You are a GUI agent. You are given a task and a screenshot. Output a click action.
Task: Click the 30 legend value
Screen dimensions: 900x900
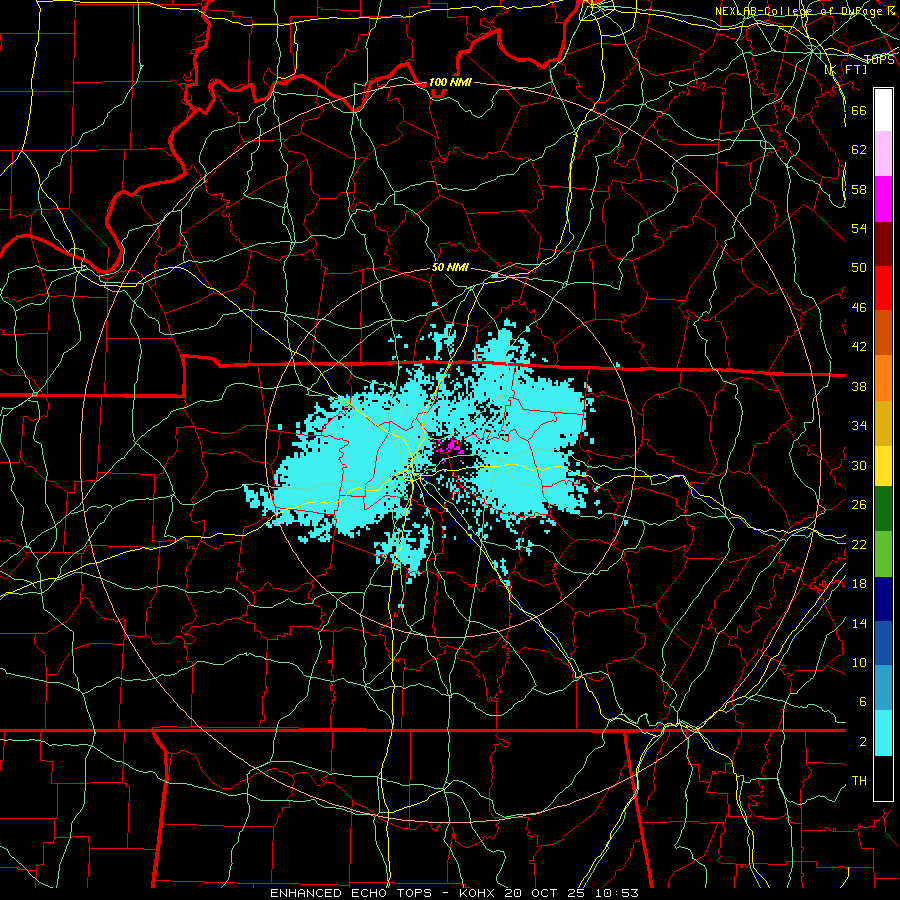pos(859,465)
